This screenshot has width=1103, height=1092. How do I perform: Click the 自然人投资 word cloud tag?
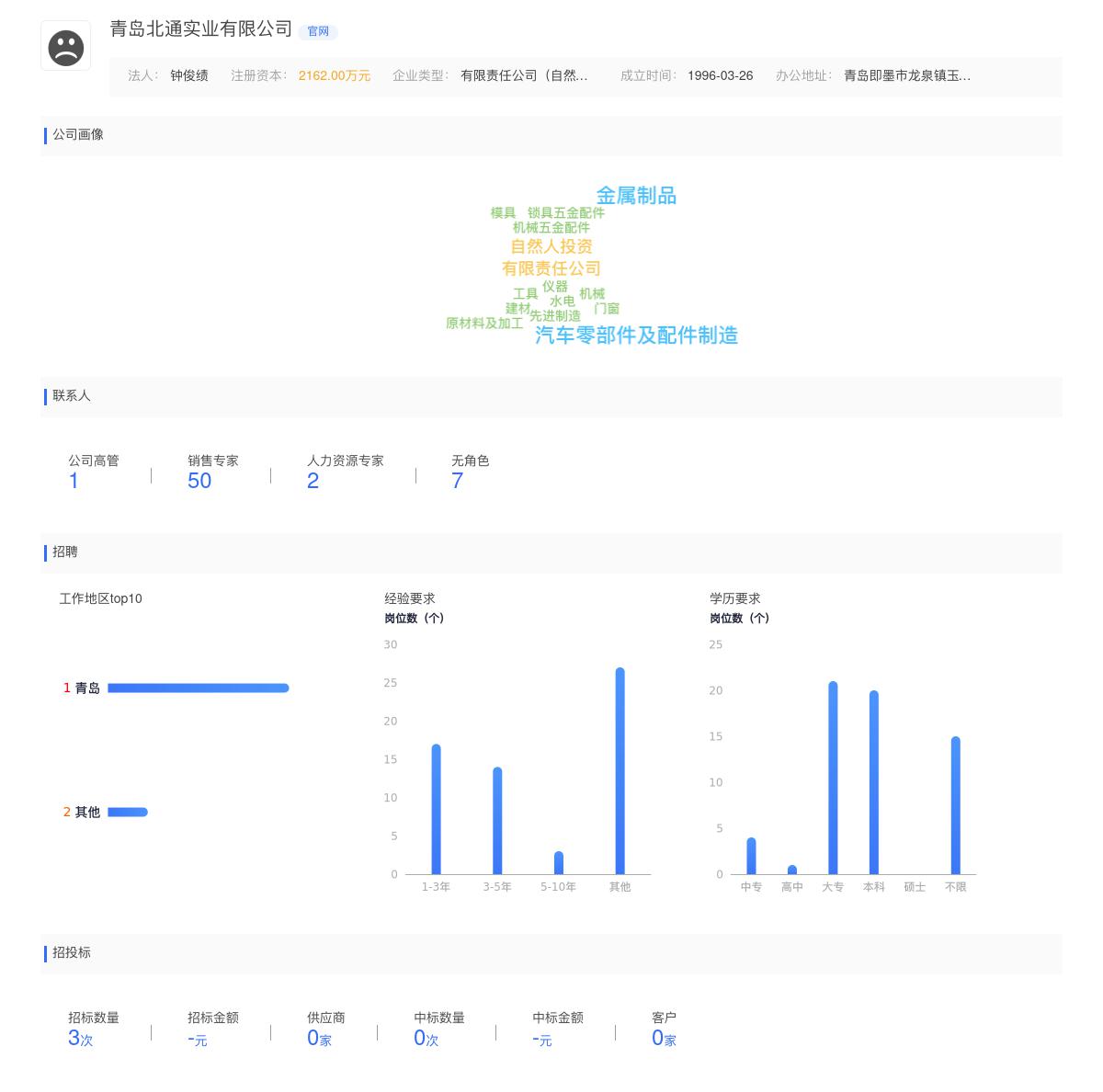pos(551,246)
